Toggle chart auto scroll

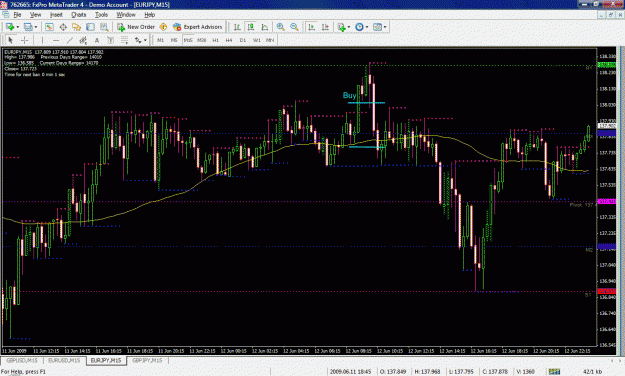tap(312, 27)
